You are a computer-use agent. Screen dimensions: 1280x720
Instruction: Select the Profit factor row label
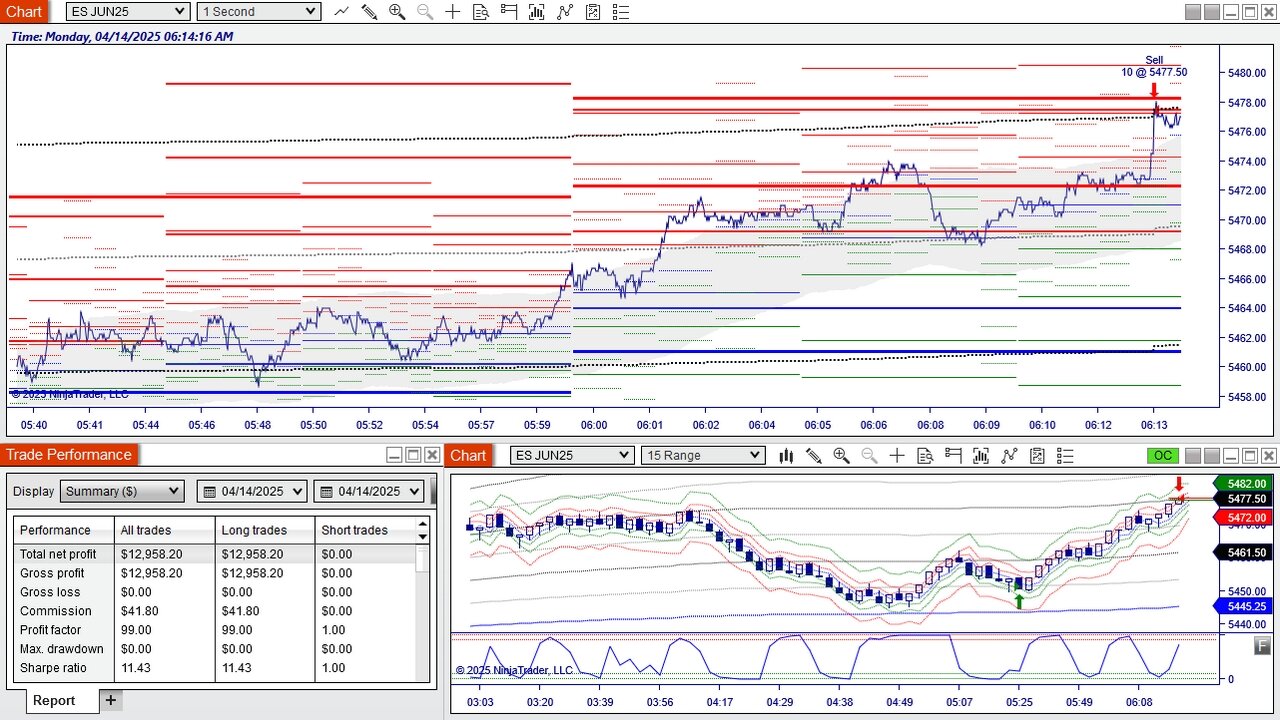51,630
